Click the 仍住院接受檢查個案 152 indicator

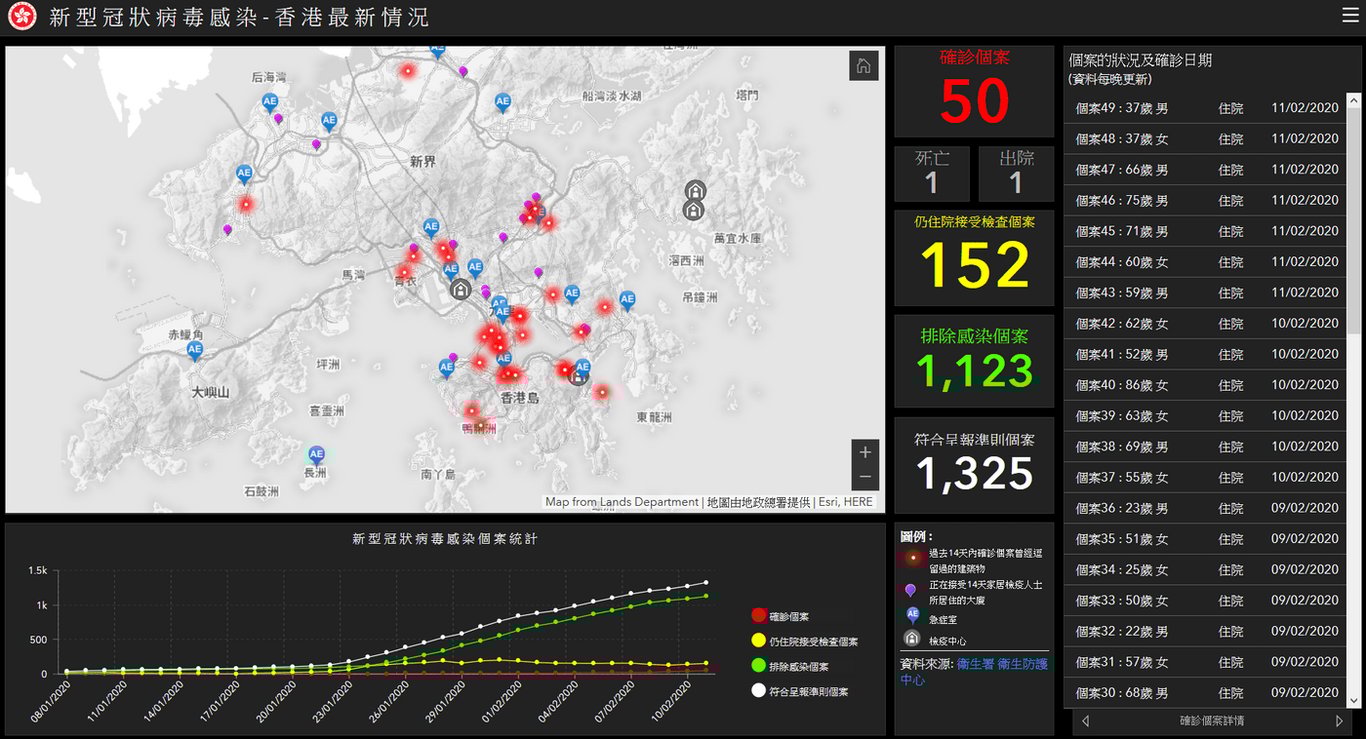click(974, 257)
